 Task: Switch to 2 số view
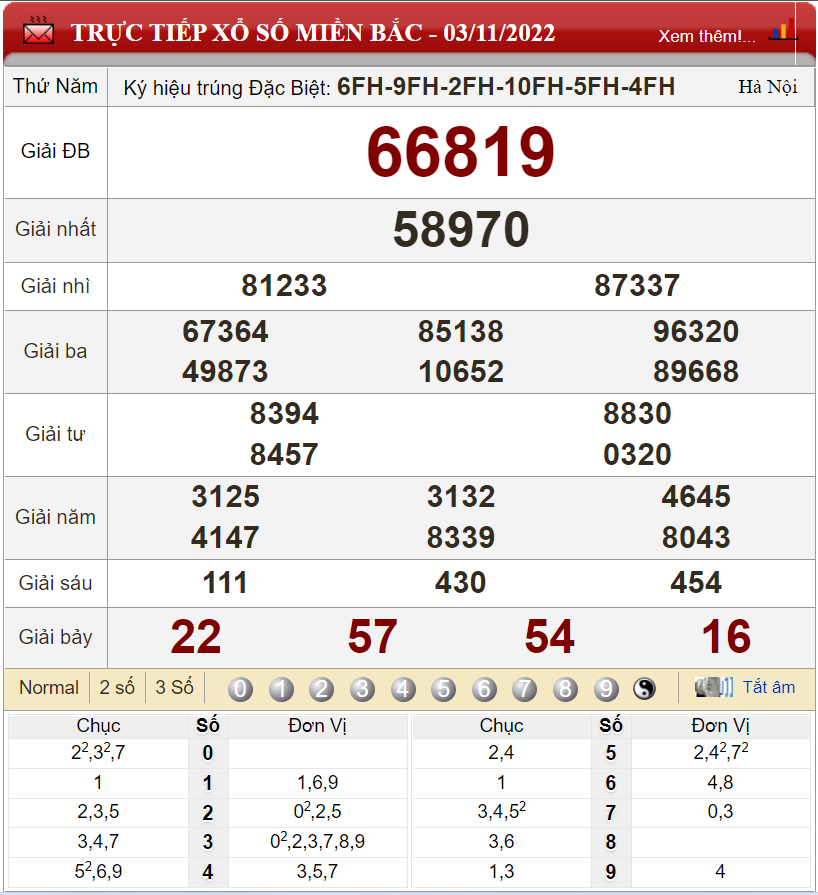coord(117,687)
